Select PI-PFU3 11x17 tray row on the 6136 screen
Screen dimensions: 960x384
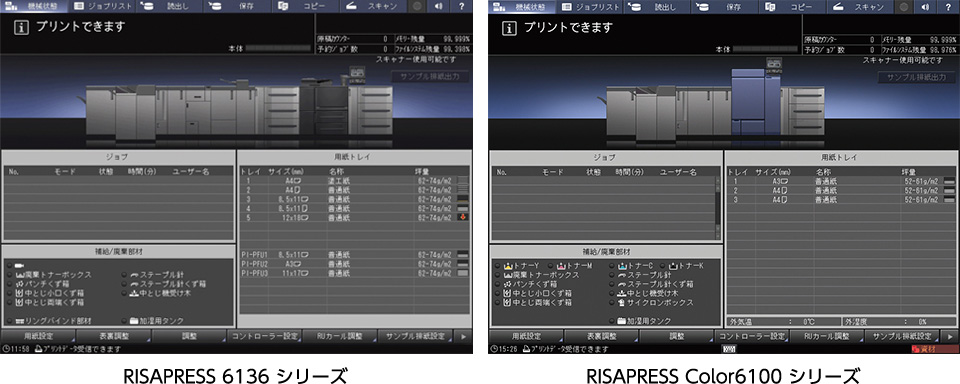[x=354, y=273]
